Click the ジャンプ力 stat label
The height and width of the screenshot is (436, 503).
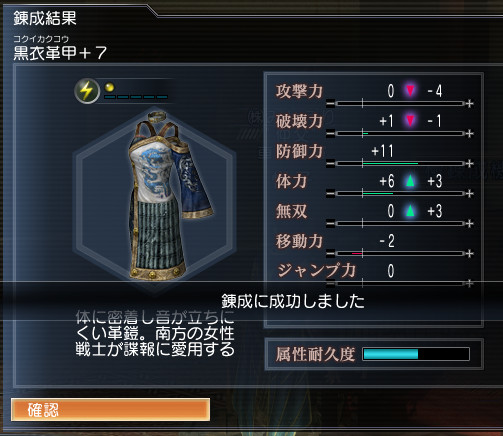pyautogui.click(x=316, y=271)
